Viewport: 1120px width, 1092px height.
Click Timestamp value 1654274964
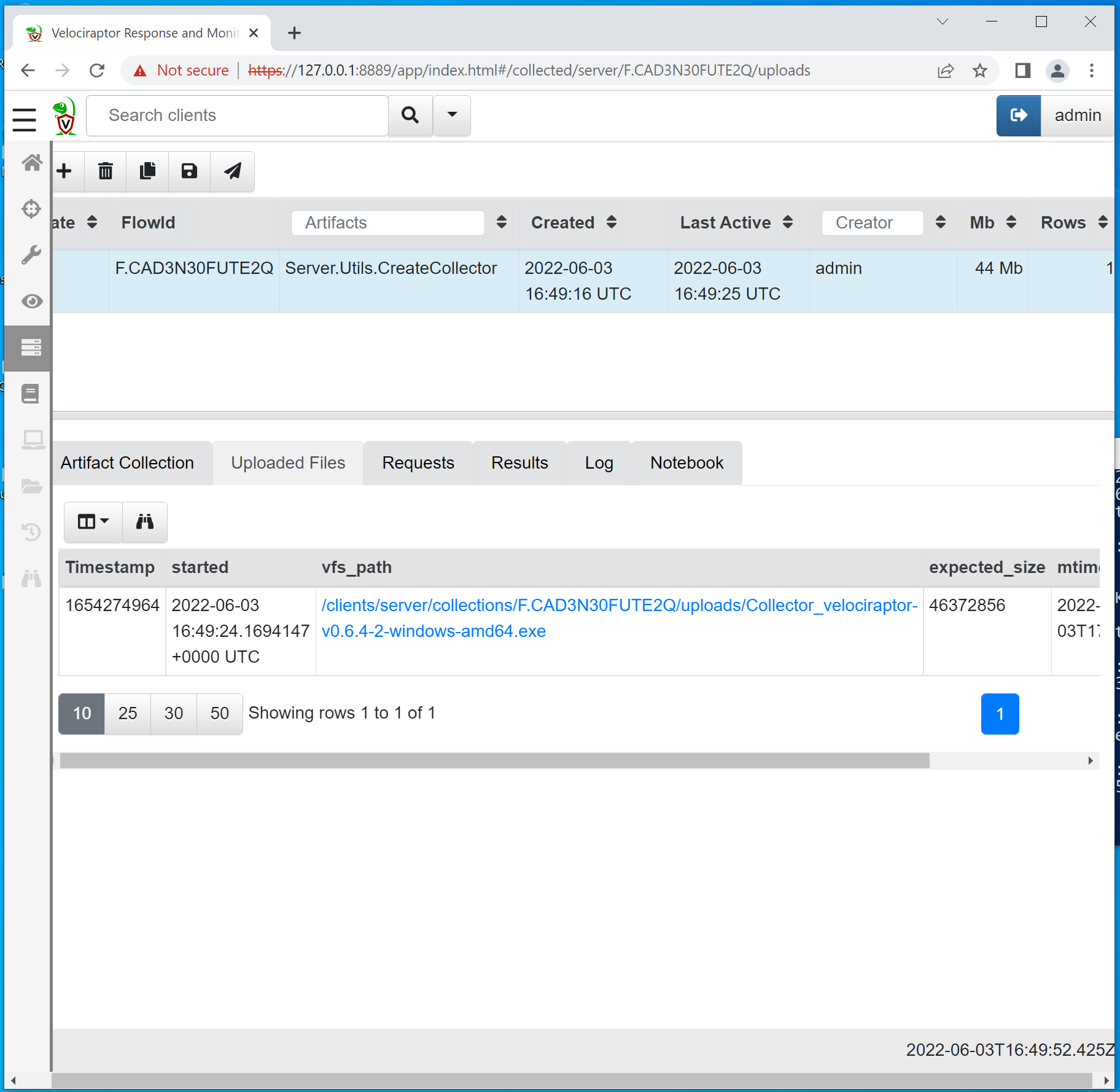tap(112, 606)
